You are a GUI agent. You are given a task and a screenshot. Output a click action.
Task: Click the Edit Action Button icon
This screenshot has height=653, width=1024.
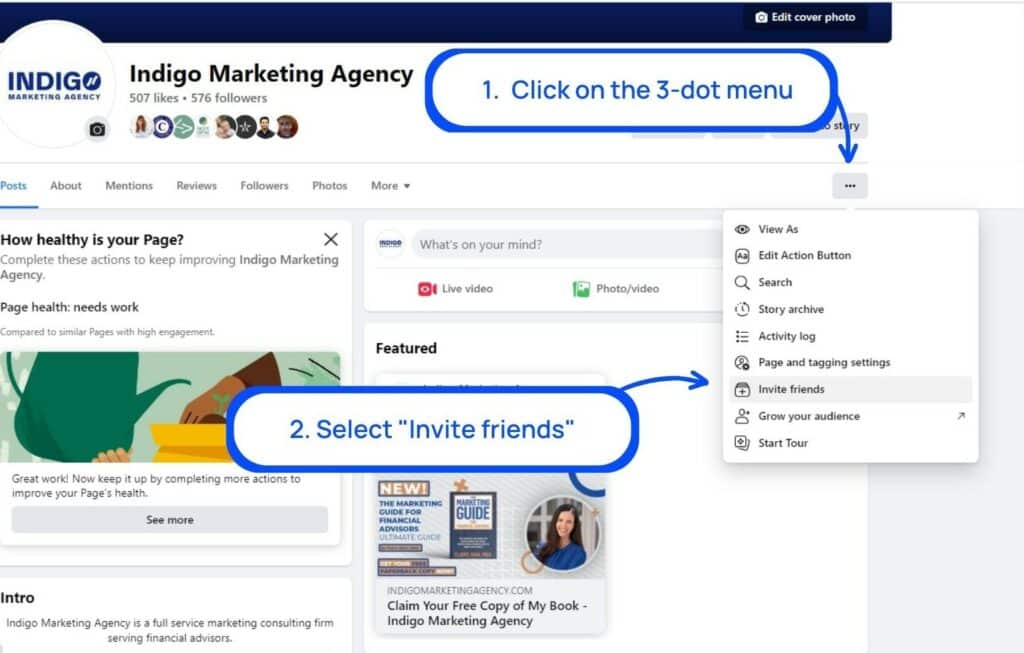(x=742, y=256)
